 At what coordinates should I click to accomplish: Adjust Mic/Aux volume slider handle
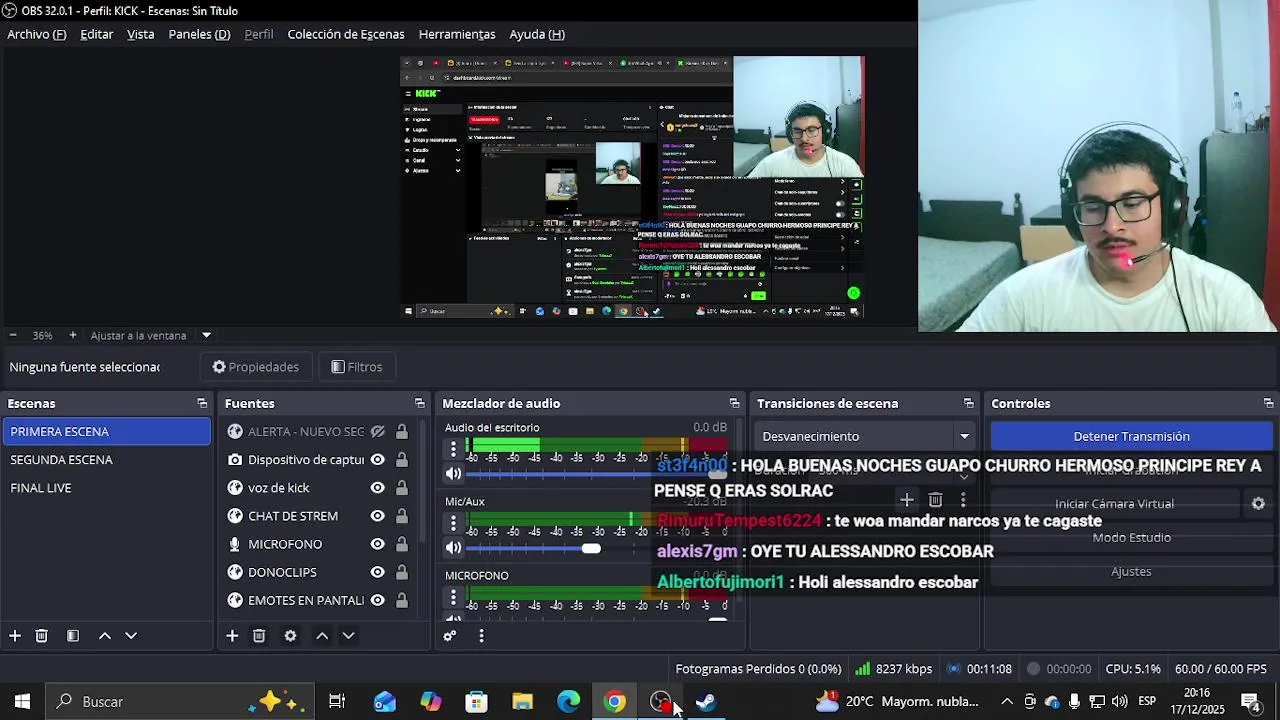pos(591,548)
